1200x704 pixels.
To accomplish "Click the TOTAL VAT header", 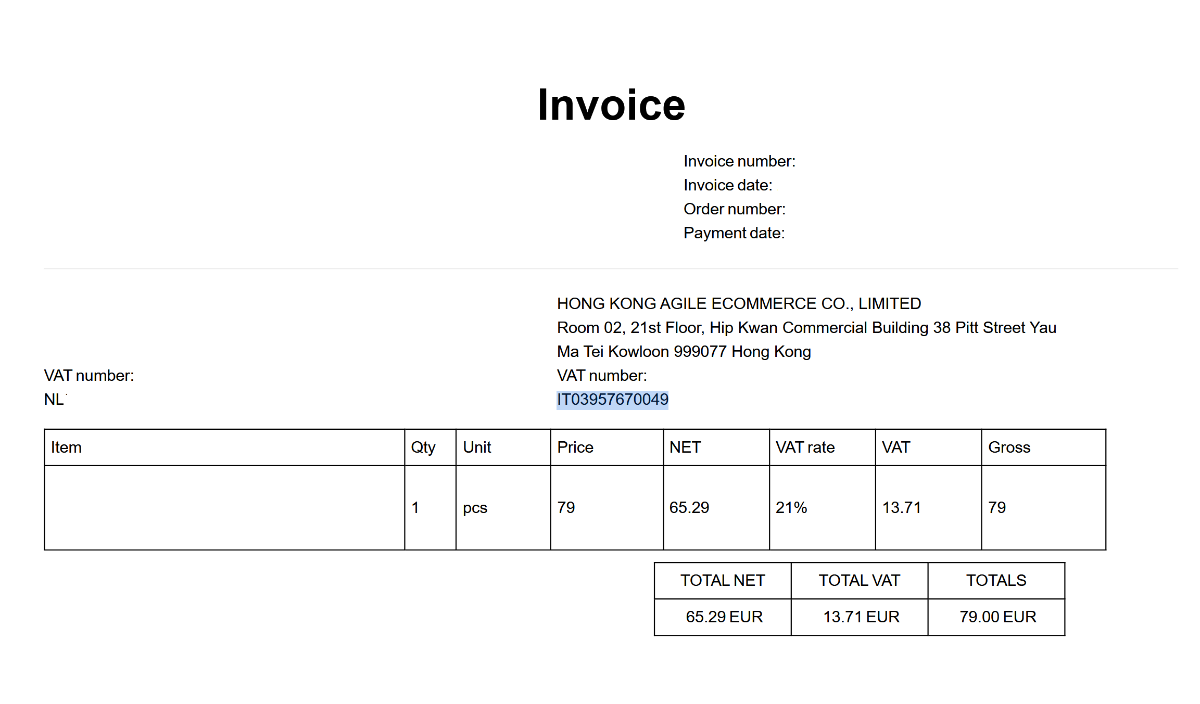I will pyautogui.click(x=859, y=580).
